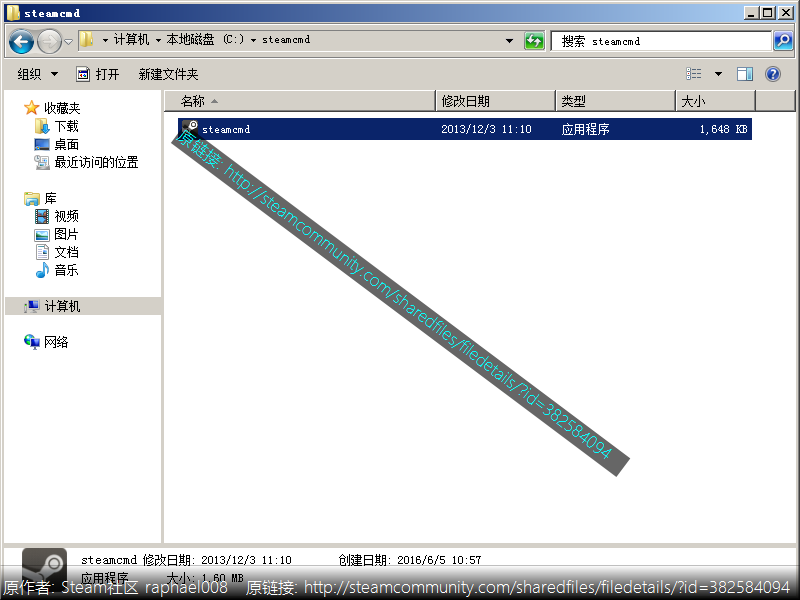Click the search magnifier icon

pyautogui.click(x=783, y=41)
